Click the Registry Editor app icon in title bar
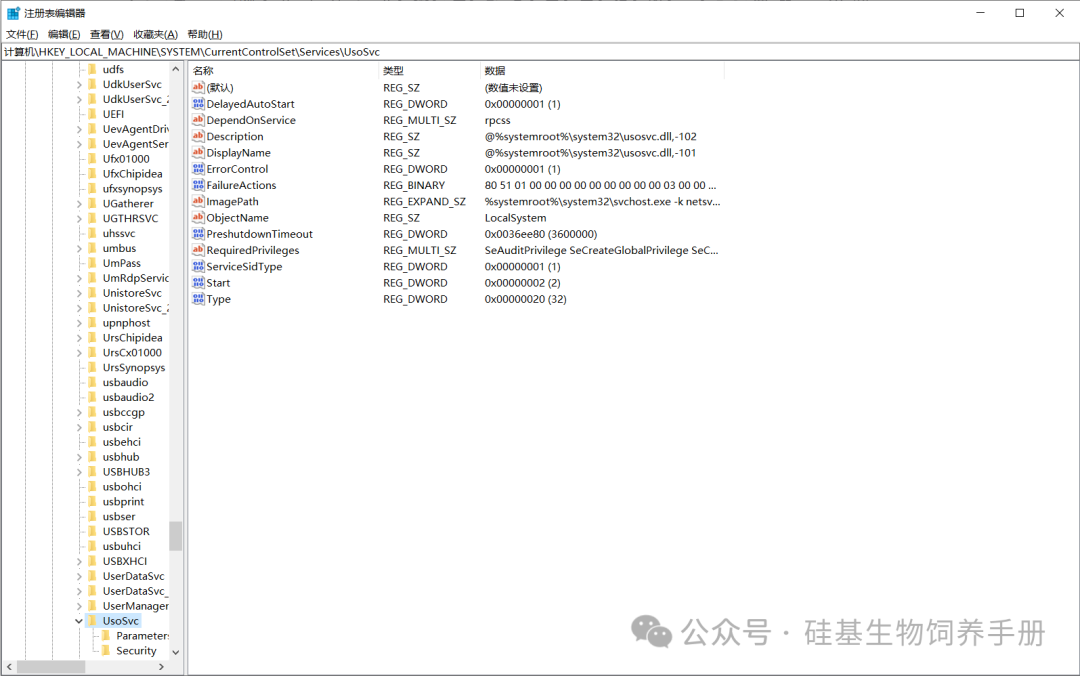This screenshot has width=1080, height=676. pos(13,13)
